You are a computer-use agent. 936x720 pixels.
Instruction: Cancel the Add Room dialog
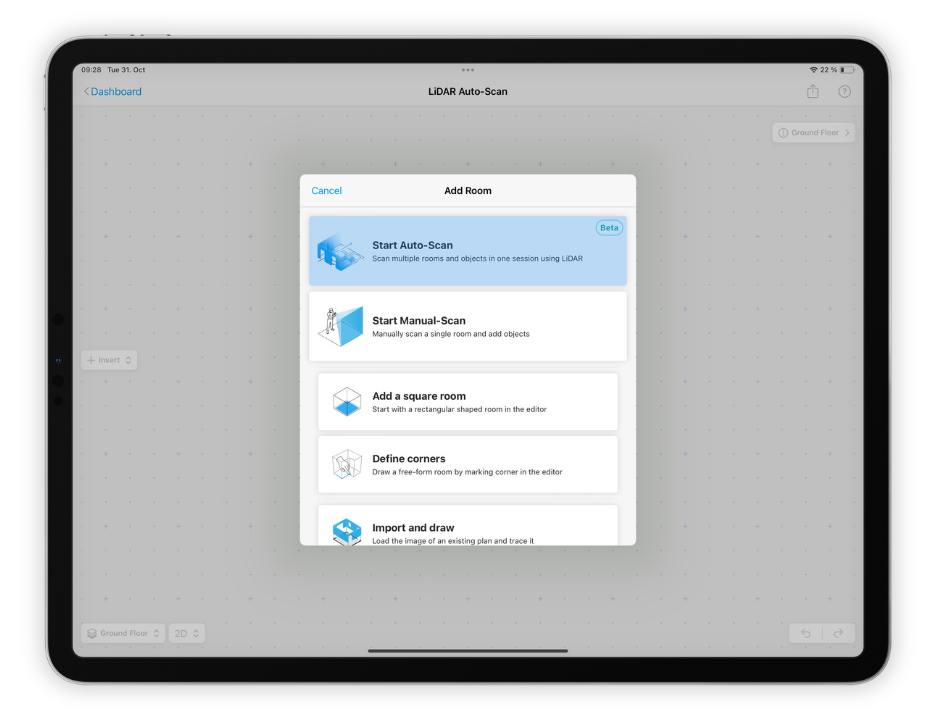click(326, 191)
